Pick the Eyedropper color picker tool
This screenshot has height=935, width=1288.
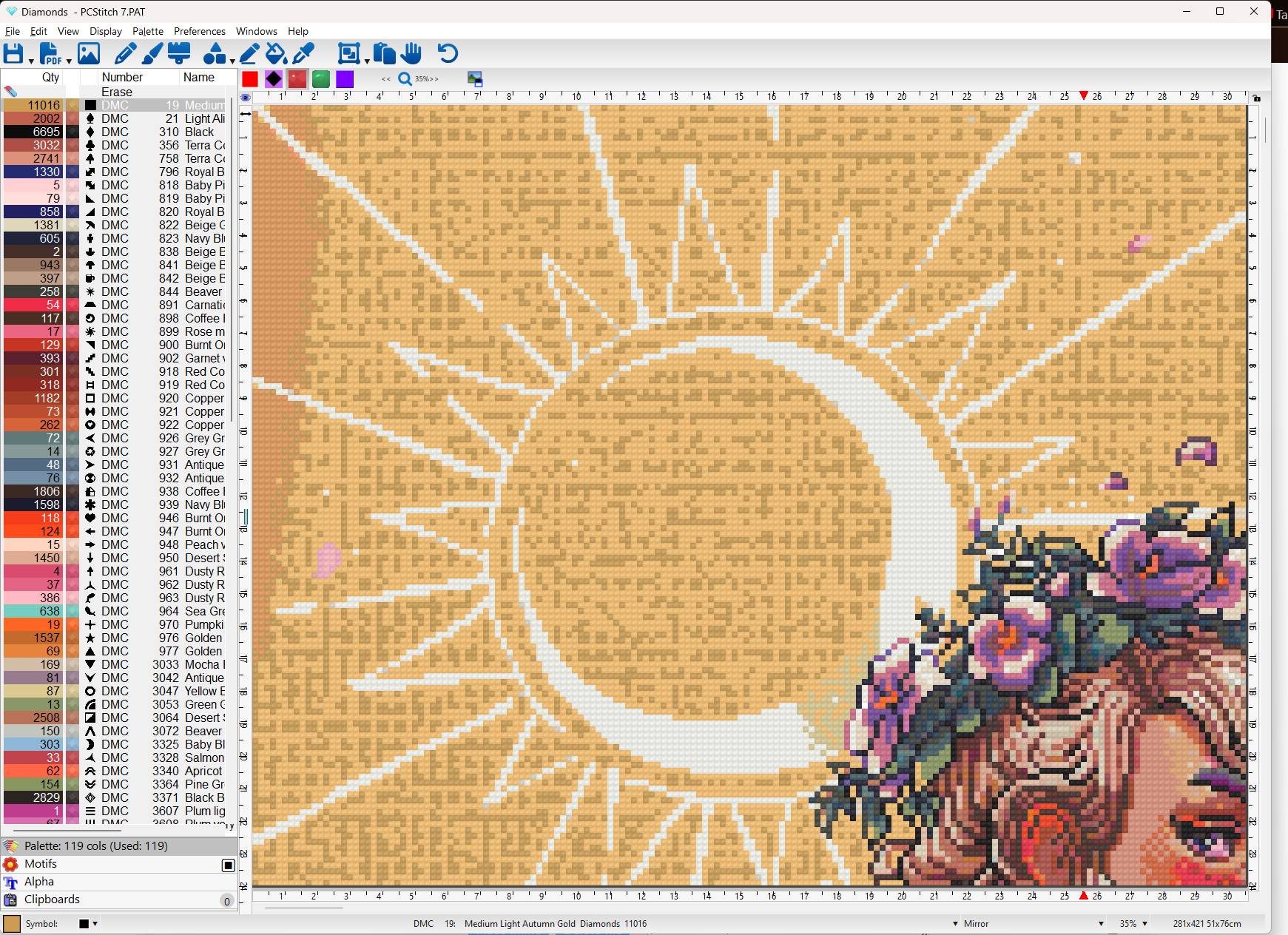click(x=303, y=53)
